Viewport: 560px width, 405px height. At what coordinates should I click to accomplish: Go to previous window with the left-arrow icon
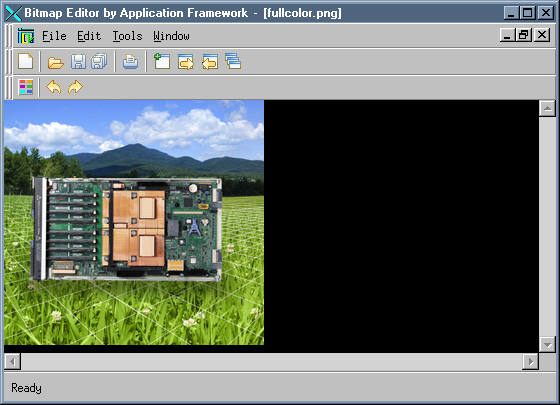[210, 61]
